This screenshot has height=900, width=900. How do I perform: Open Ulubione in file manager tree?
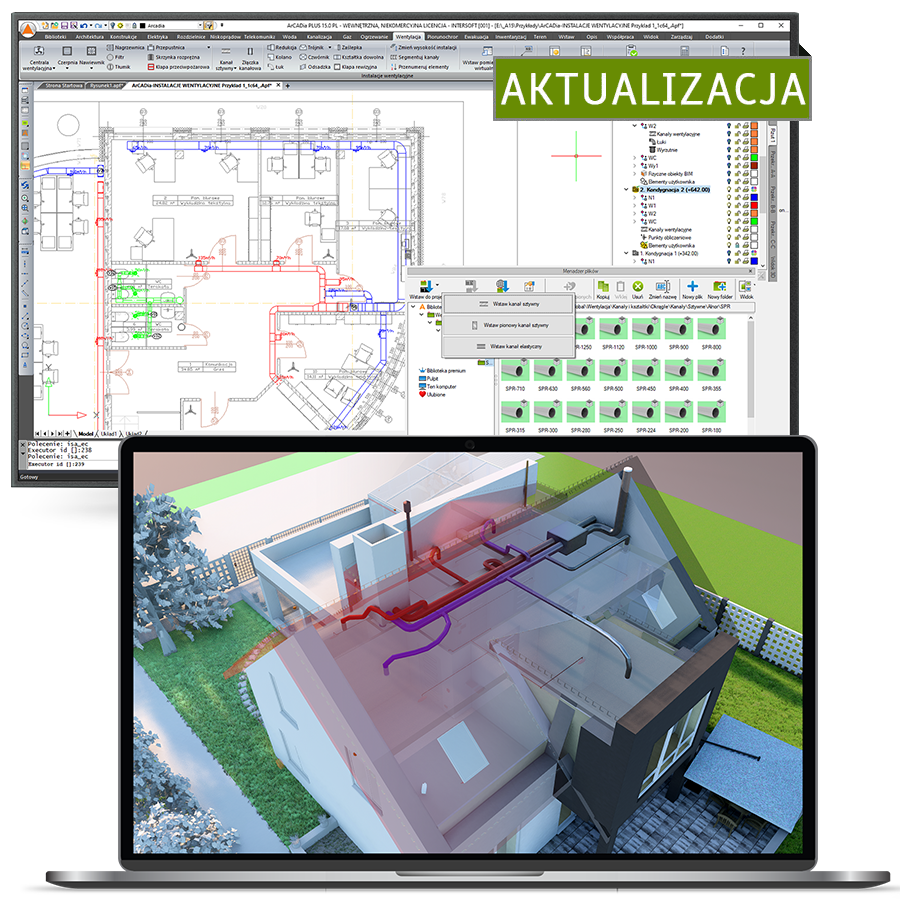tap(432, 395)
